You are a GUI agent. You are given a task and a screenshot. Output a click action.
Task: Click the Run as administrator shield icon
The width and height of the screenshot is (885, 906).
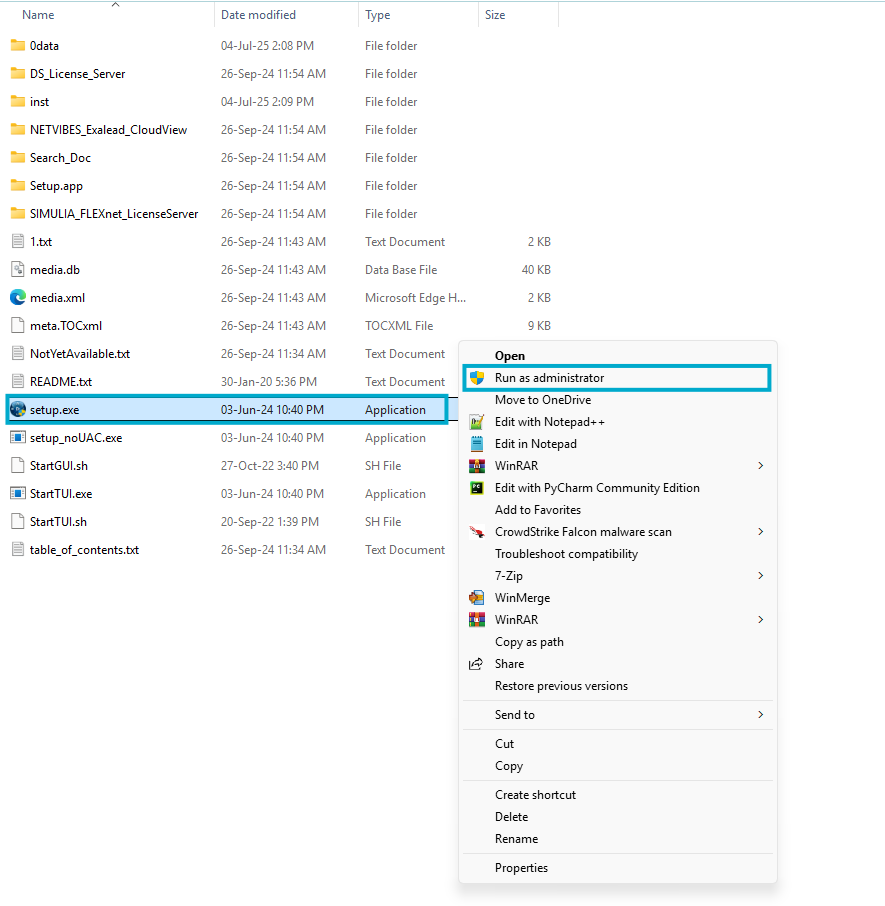coord(479,379)
